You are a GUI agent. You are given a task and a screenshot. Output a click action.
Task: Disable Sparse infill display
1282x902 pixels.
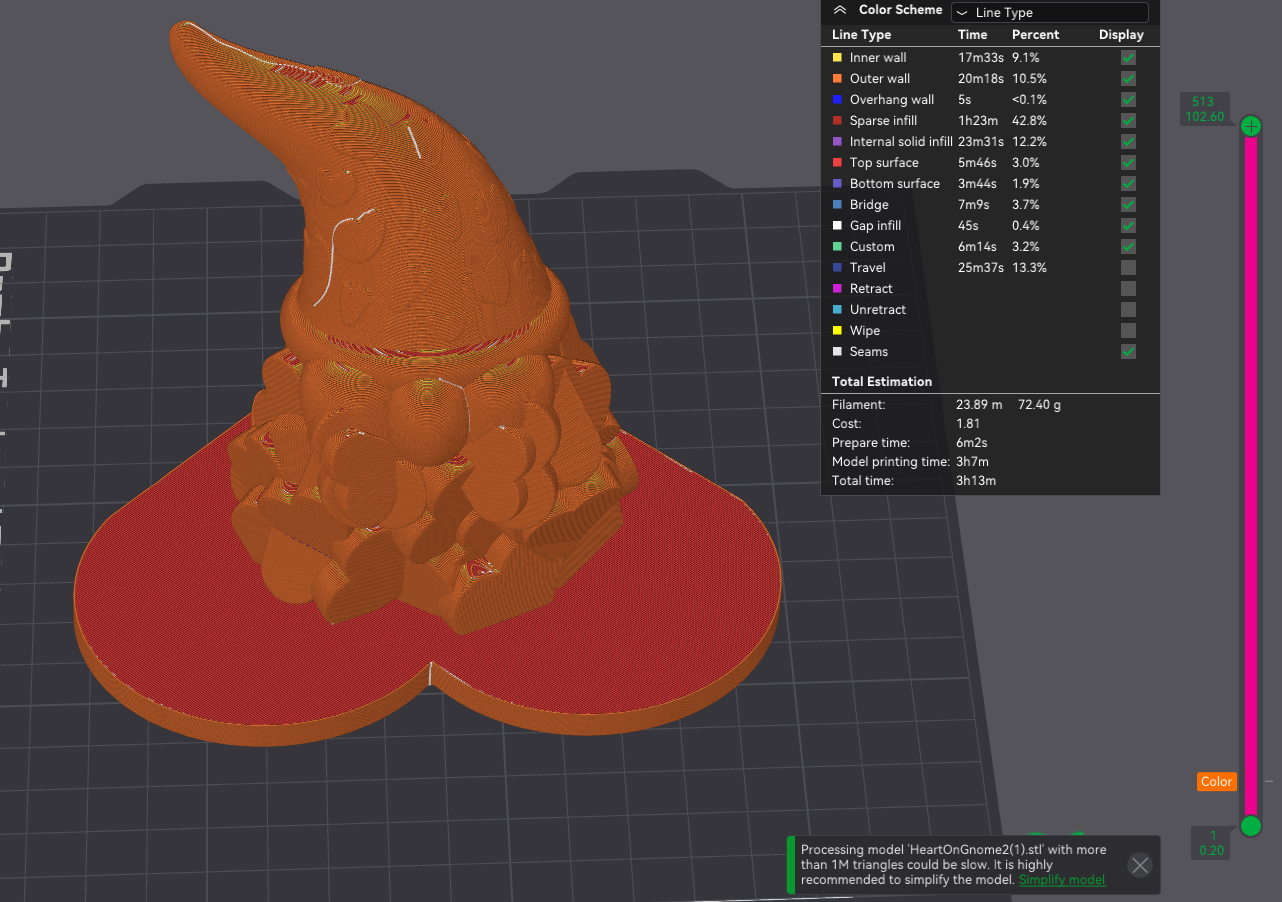[1128, 121]
